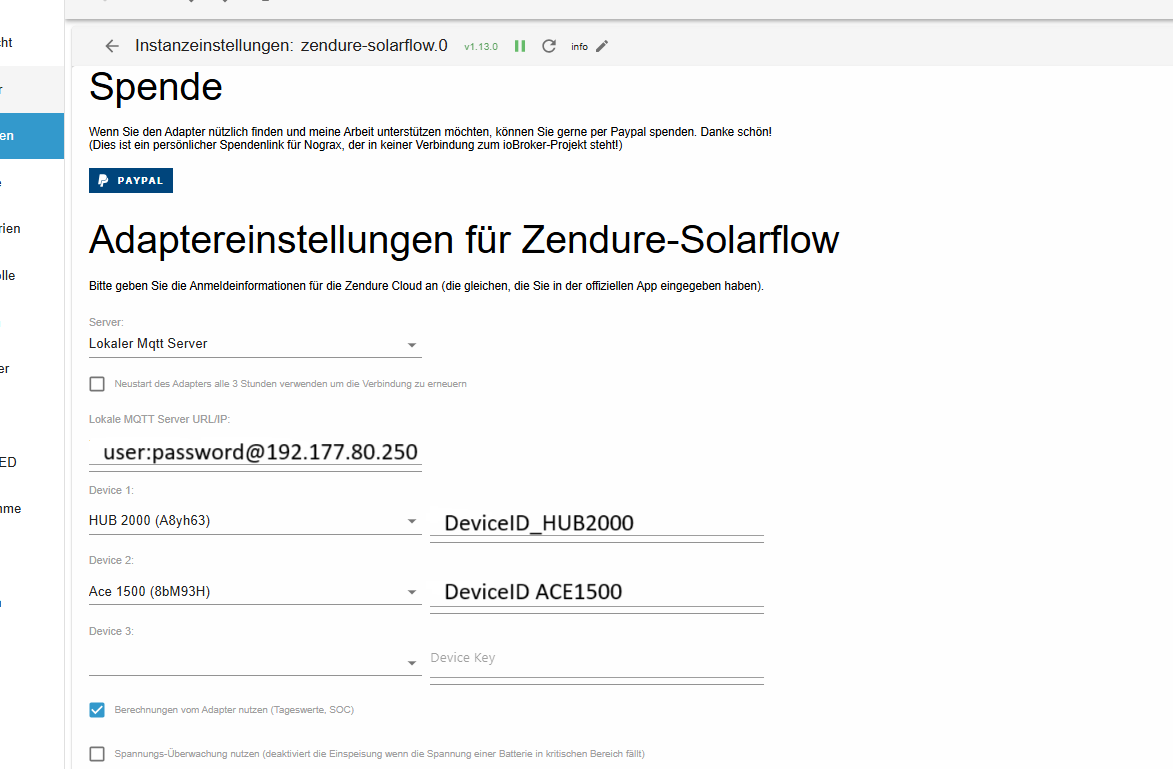
Task: Enable restart every 3 hours checkbox
Action: pyautogui.click(x=97, y=384)
